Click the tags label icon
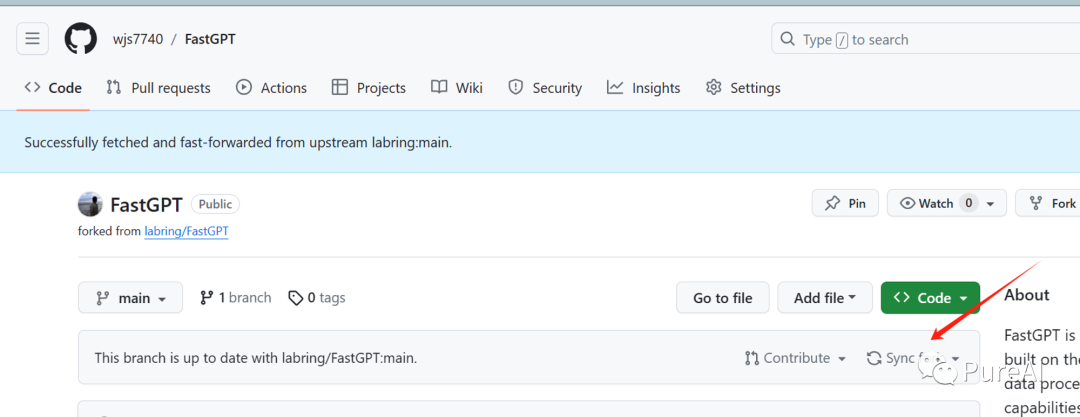The image size is (1080, 417). [x=295, y=298]
